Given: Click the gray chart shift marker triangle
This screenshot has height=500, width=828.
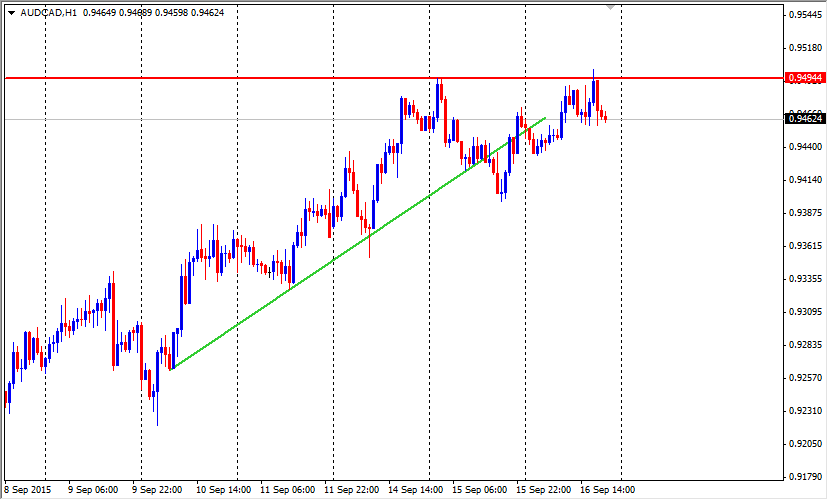Looking at the screenshot, I should [x=610, y=7].
